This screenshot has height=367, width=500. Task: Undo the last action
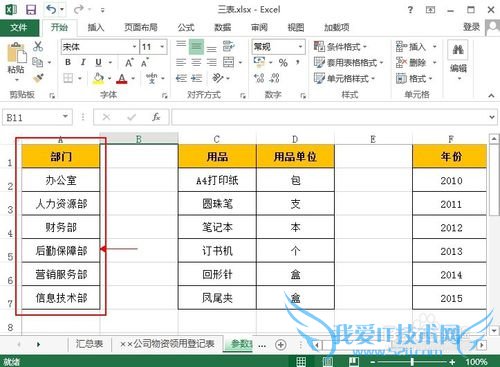point(51,10)
